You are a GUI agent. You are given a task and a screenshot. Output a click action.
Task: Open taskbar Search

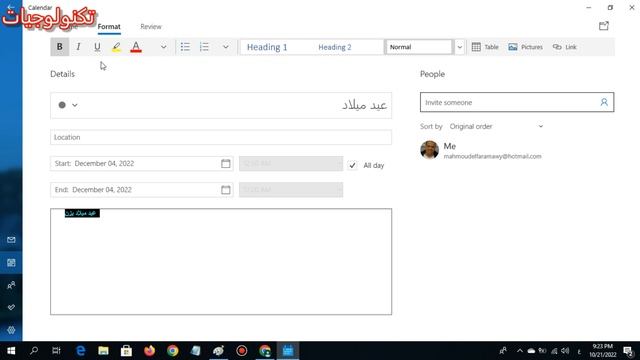tap(34, 351)
